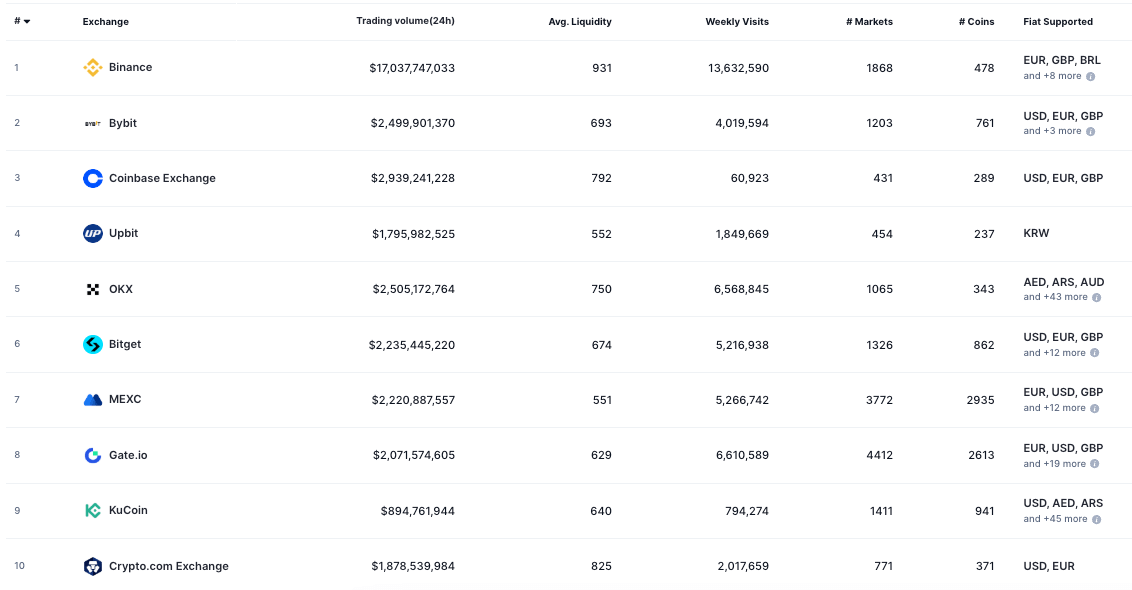1132x590 pixels.
Task: Click the MEXC exchange logo
Action: [92, 399]
